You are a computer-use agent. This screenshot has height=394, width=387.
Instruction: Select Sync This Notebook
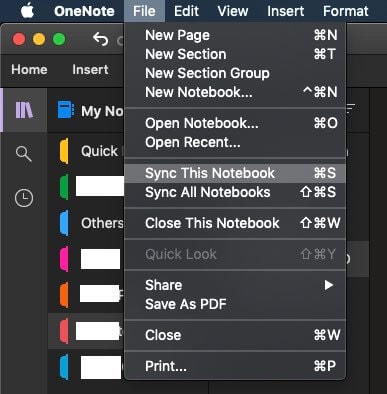pyautogui.click(x=235, y=173)
